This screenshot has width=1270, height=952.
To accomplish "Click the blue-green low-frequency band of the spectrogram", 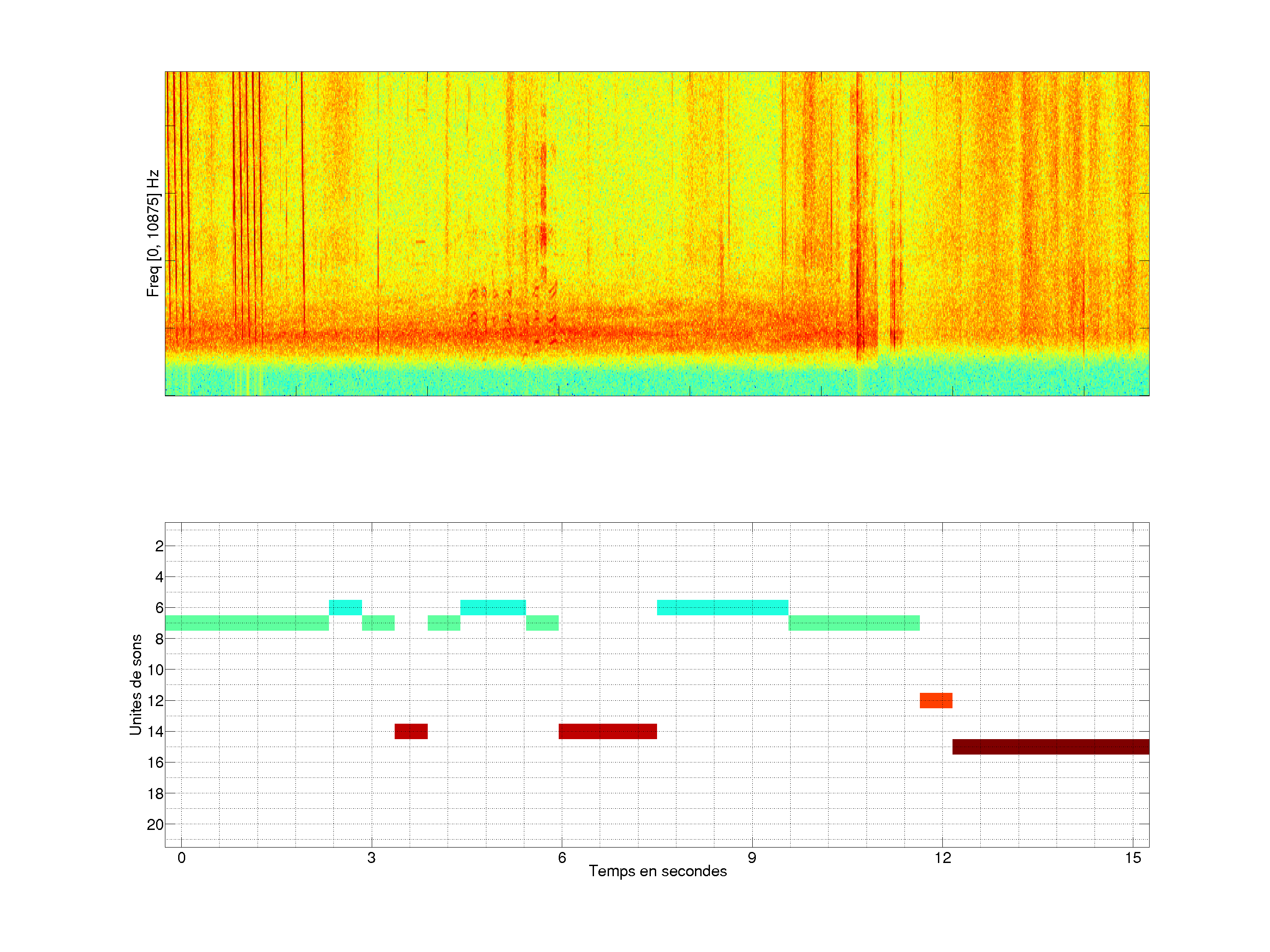I will [x=657, y=379].
